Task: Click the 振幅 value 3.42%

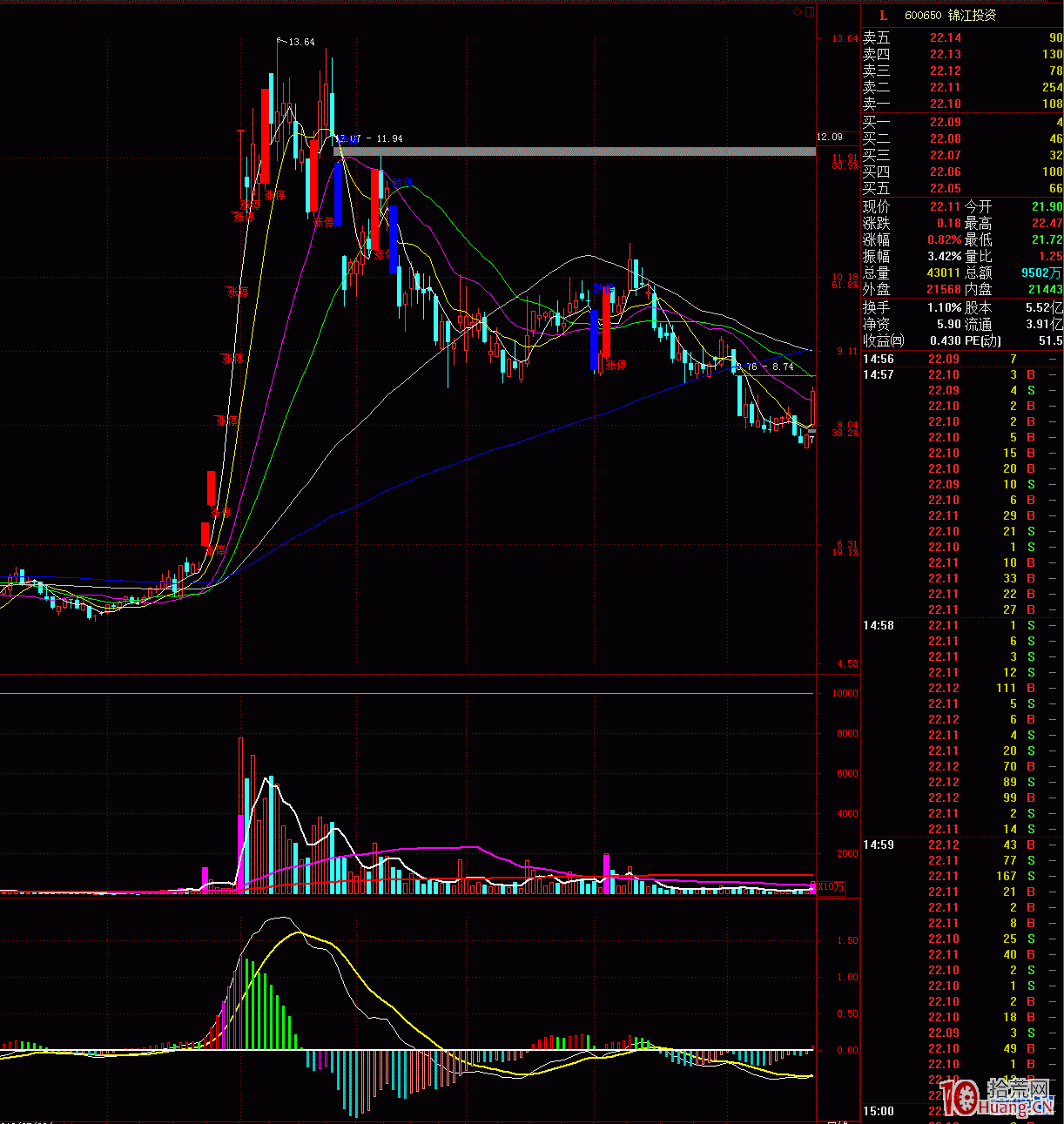Action: point(944,256)
